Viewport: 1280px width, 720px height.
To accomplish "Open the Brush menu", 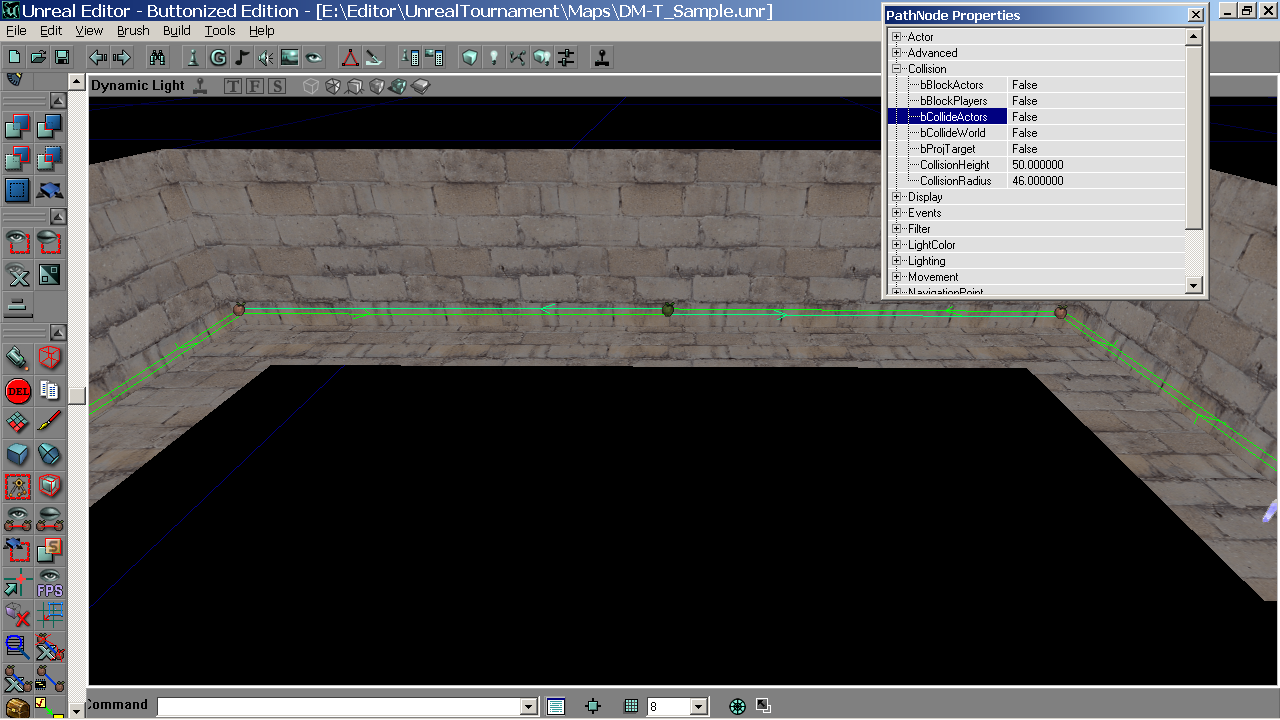I will pos(133,31).
